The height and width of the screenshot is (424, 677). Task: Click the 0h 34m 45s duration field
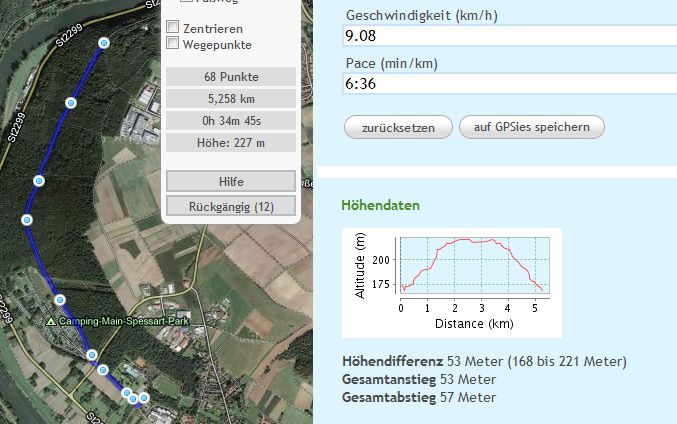(x=230, y=120)
